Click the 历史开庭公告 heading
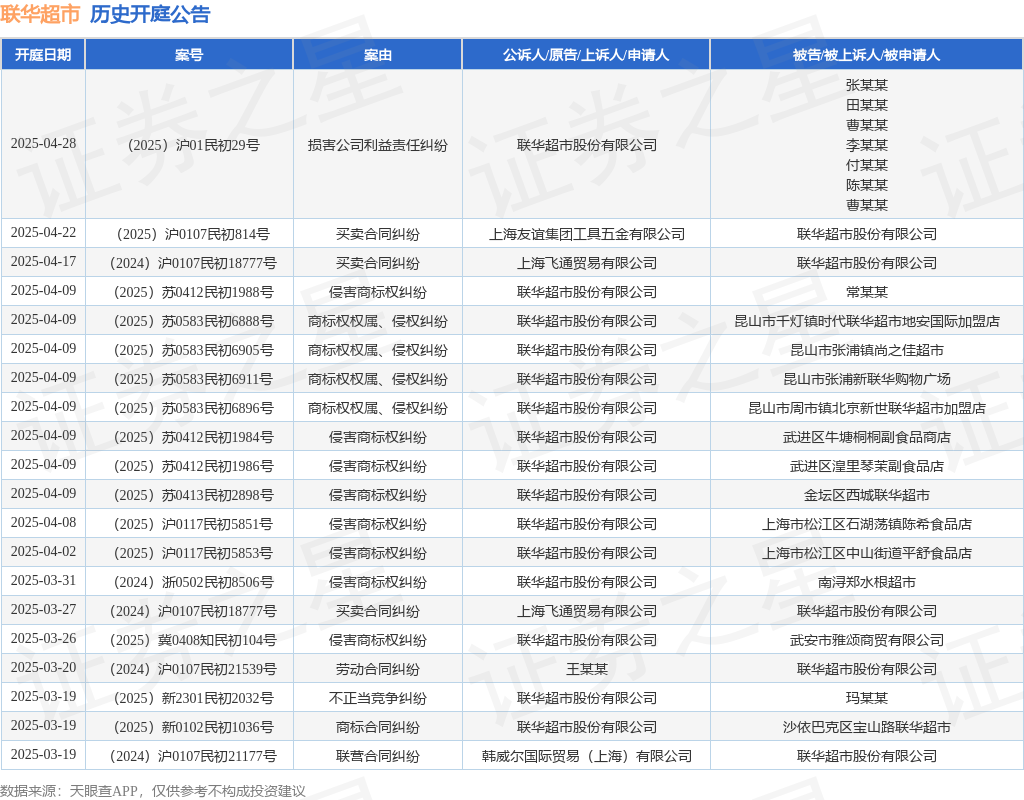The width and height of the screenshot is (1024, 800). coord(150,14)
